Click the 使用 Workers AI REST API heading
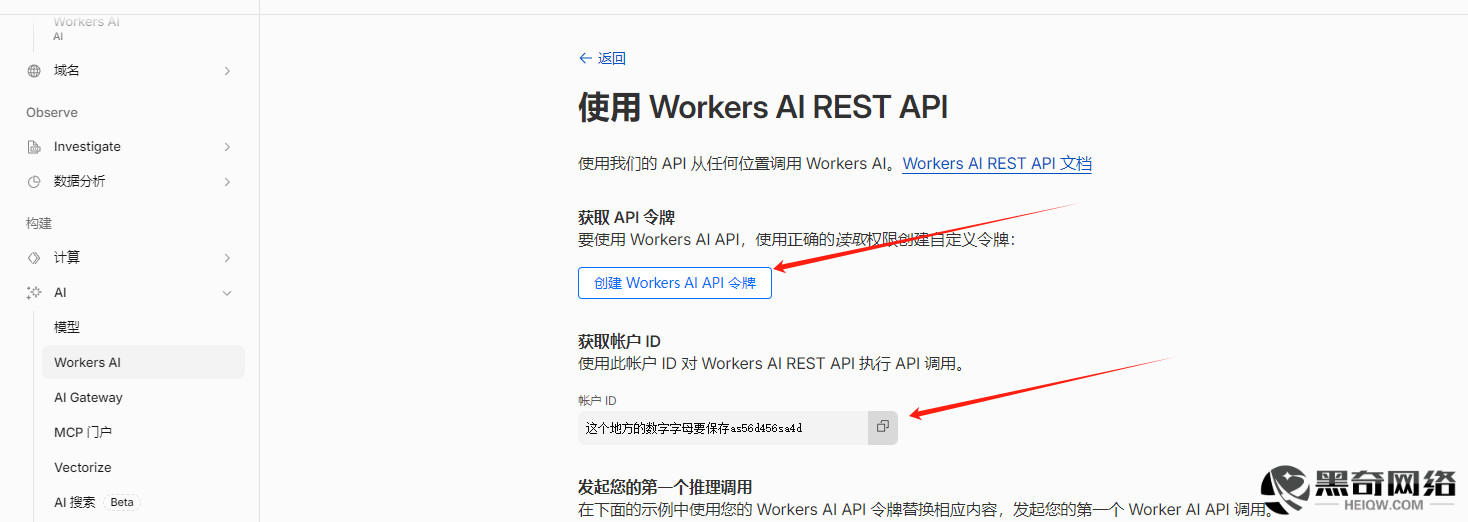Screen dimensions: 1468x522 coord(763,107)
